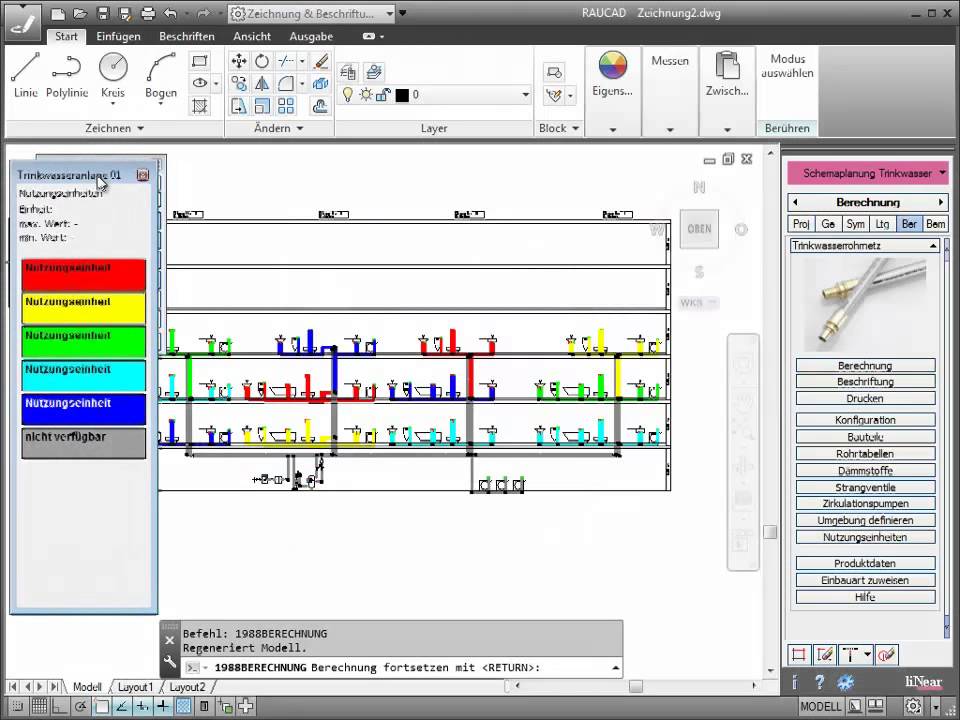Screen dimensions: 960x720
Task: Click the New file icon
Action: tap(57, 13)
